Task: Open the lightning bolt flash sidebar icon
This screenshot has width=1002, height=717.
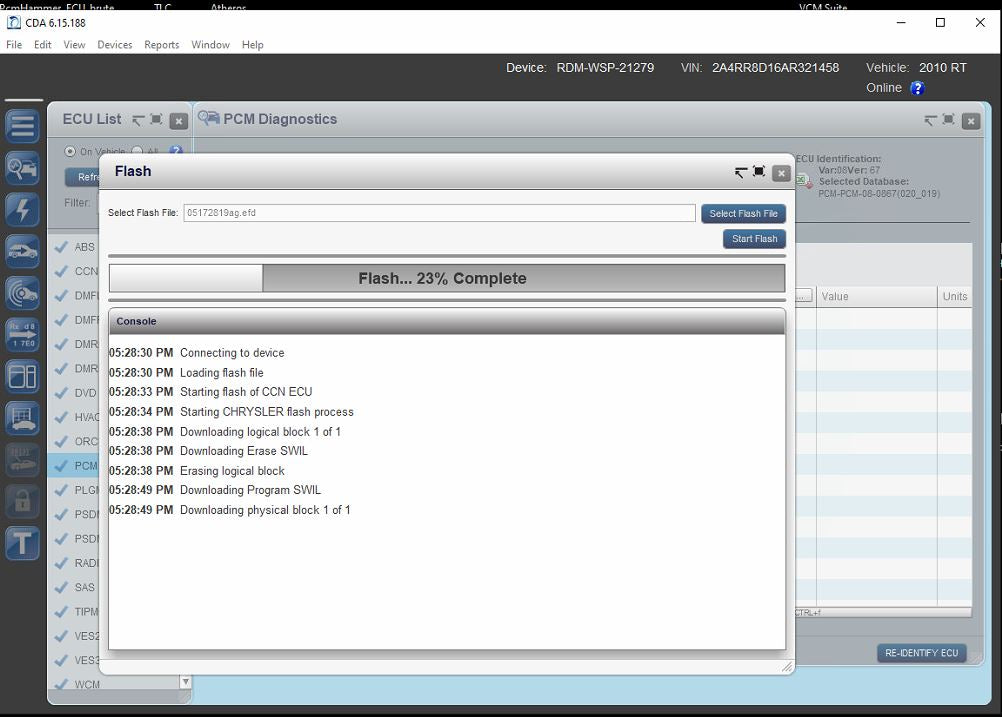Action: tap(22, 209)
